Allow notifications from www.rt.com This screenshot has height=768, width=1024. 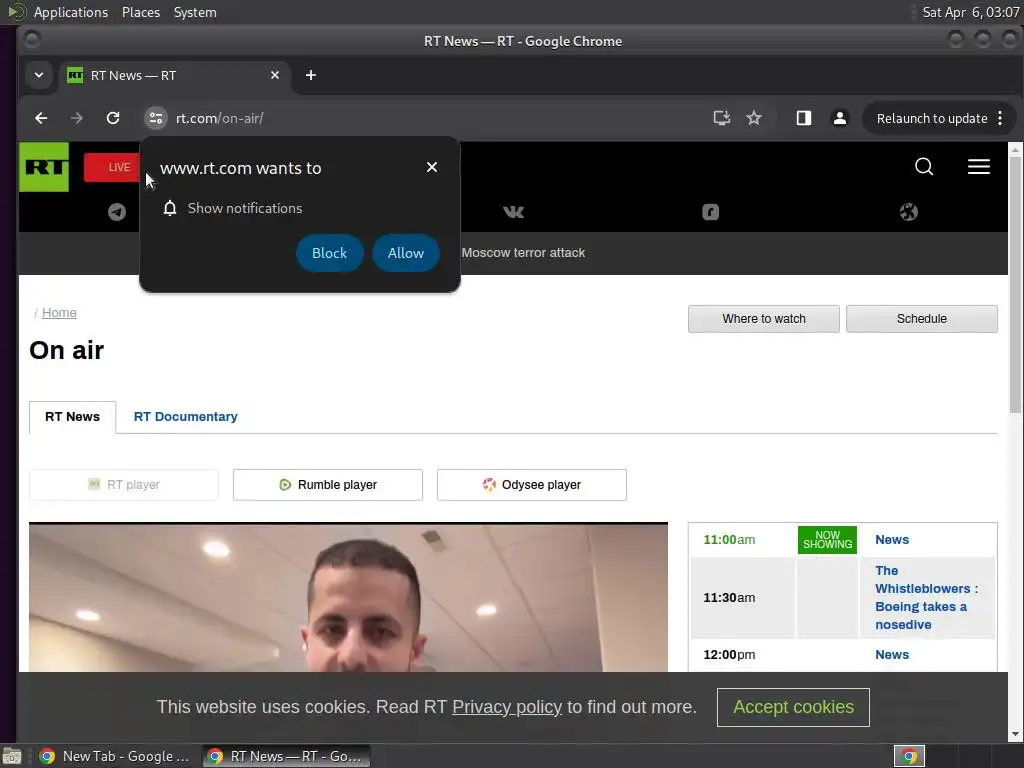click(406, 253)
